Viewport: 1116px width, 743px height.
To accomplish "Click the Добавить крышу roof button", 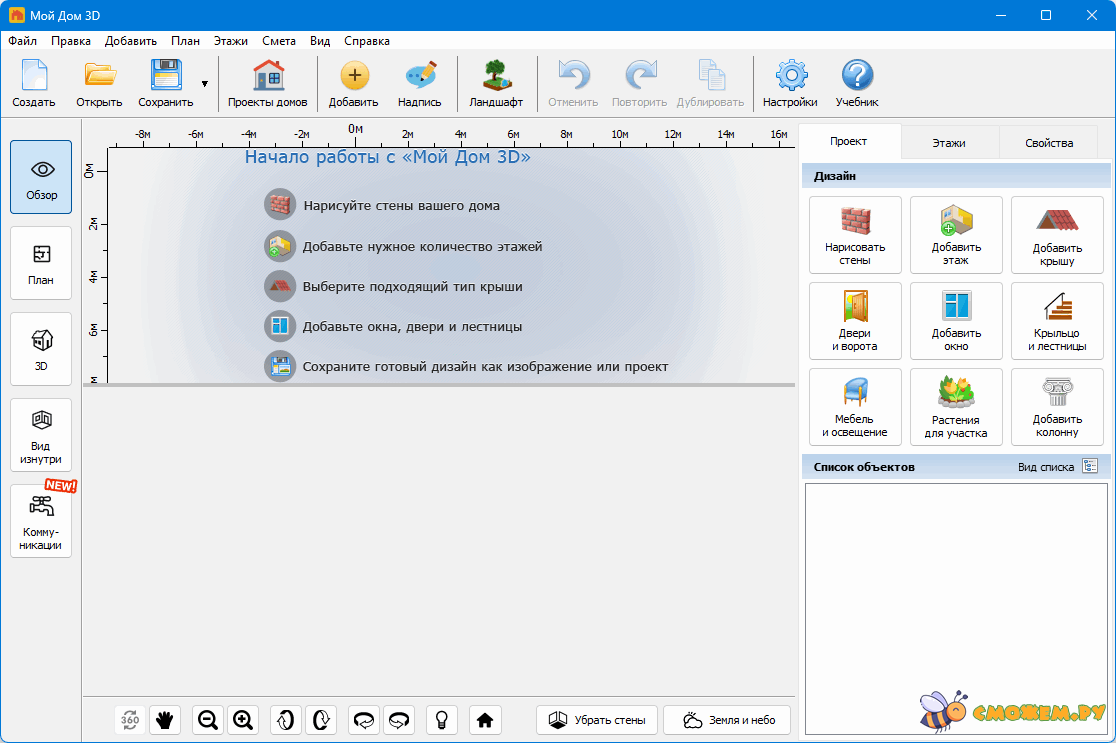I will (1057, 235).
